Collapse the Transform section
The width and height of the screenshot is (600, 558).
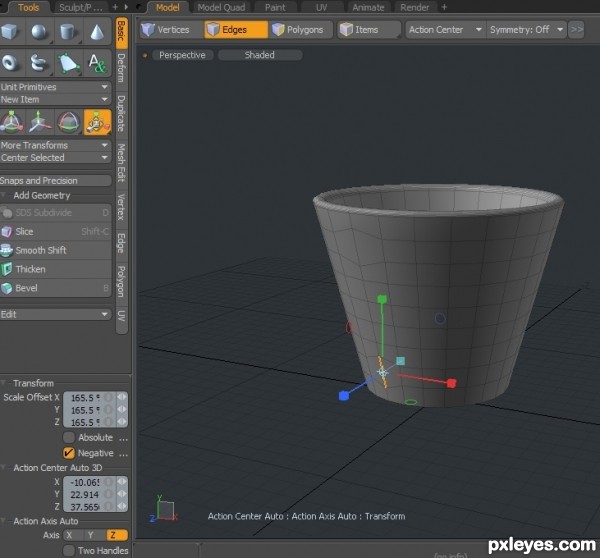coord(3,383)
